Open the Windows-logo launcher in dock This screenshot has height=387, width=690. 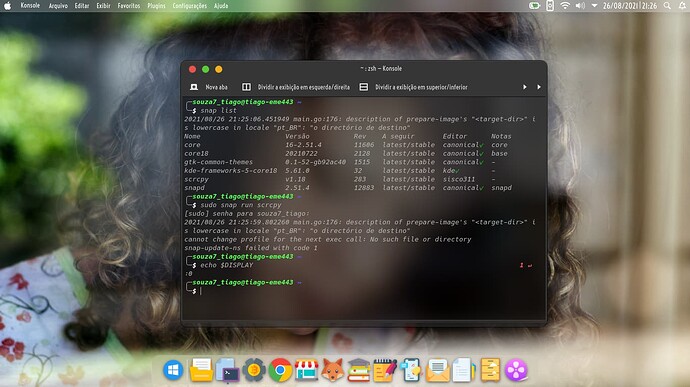coord(173,370)
